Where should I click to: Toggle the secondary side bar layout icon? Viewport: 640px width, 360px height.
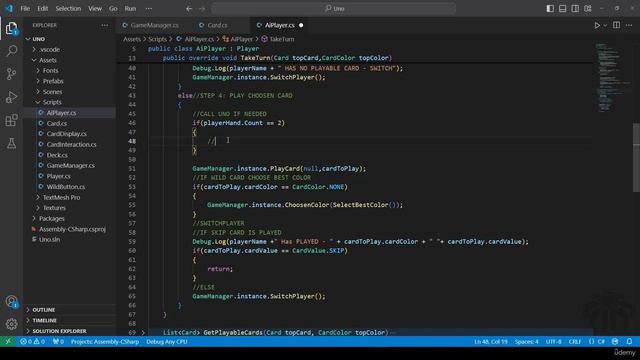(x=575, y=8)
